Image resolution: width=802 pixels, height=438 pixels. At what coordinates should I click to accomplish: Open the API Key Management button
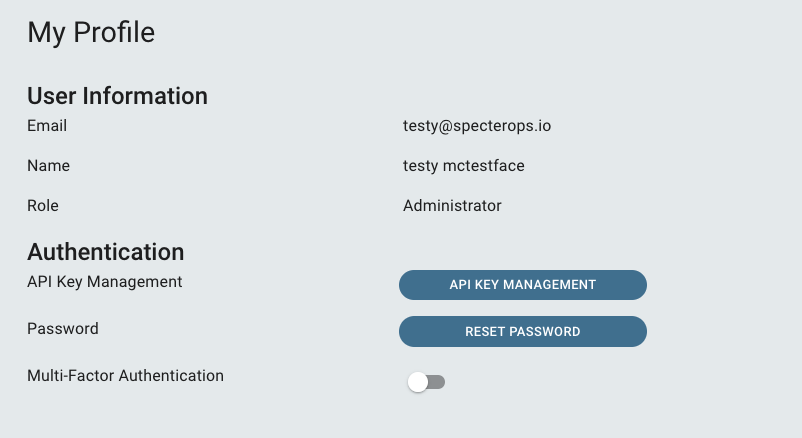point(523,285)
